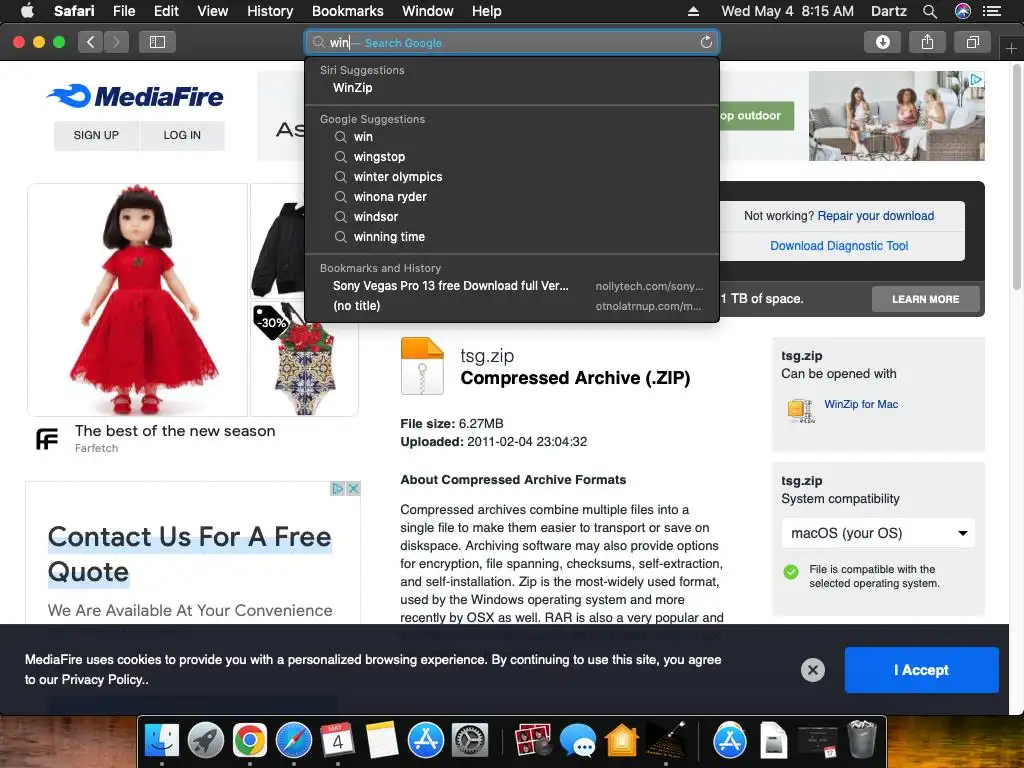Open the Download Diagnostic Tool link
The width and height of the screenshot is (1024, 768).
pyautogui.click(x=839, y=246)
